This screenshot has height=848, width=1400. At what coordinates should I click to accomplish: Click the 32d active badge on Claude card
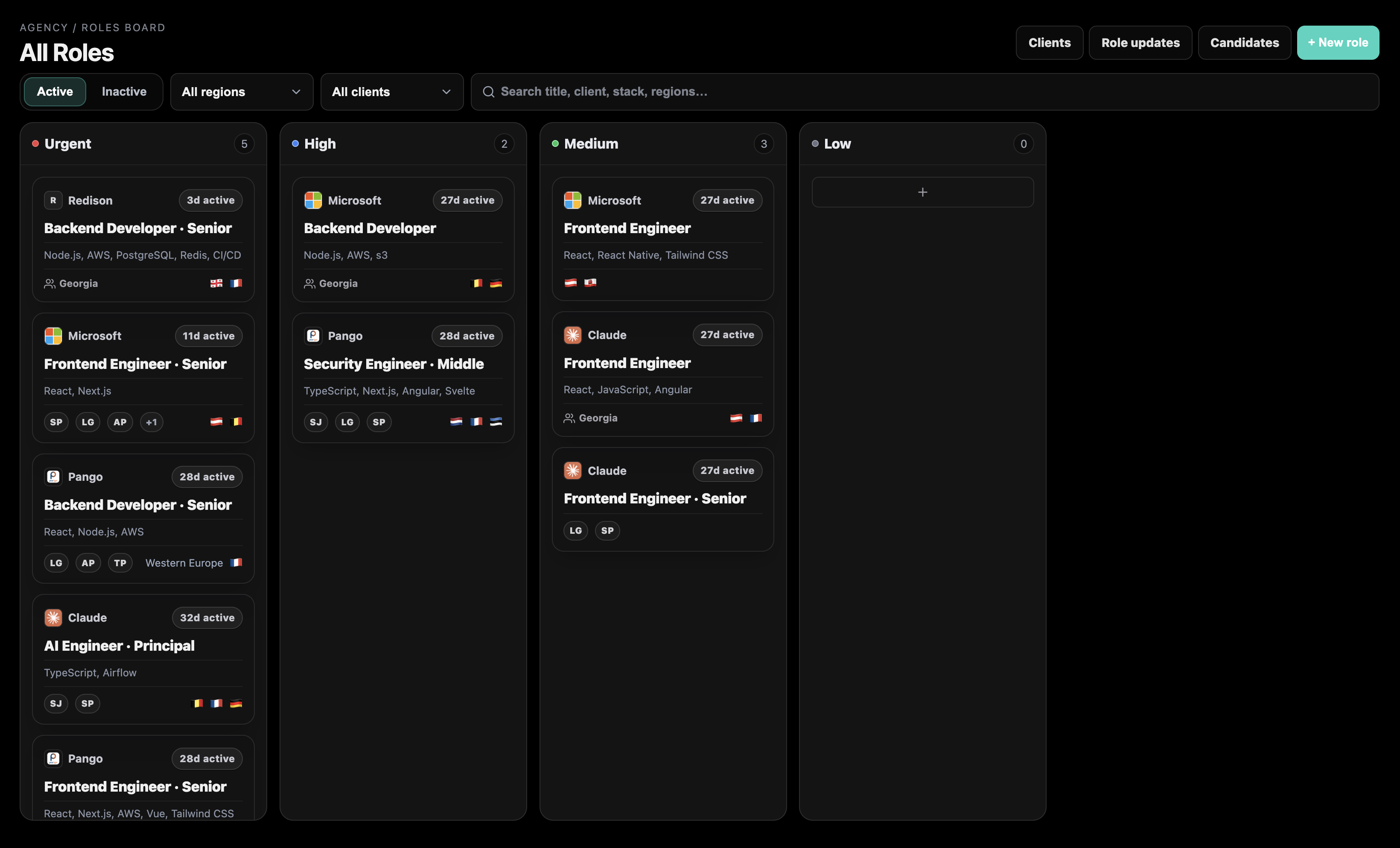click(207, 618)
